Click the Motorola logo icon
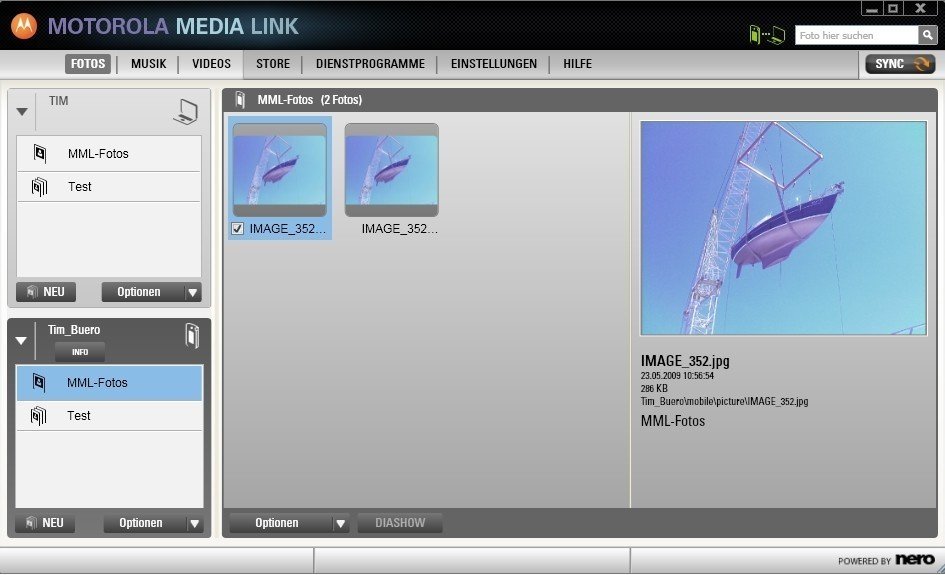 [24, 26]
